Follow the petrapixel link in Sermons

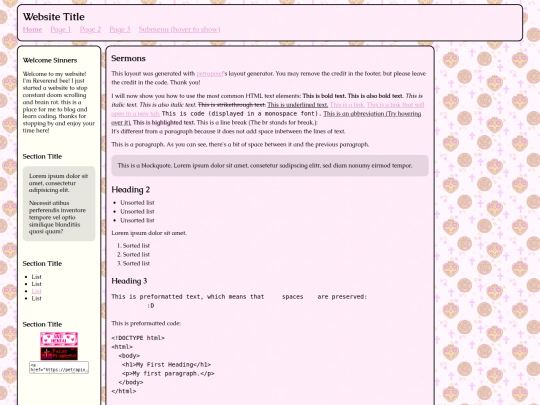(209, 74)
